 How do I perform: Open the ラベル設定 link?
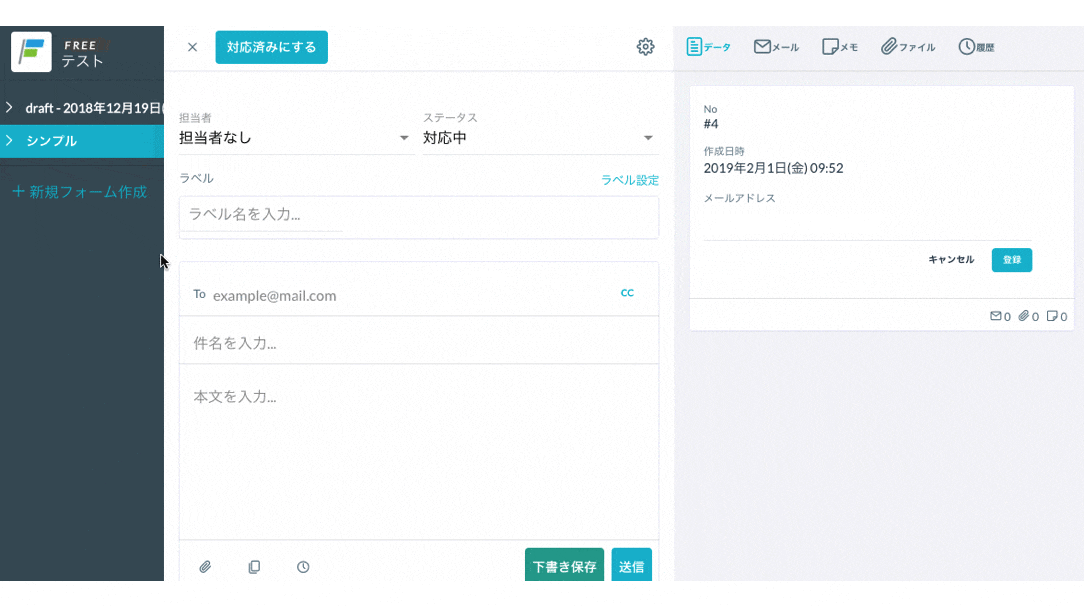(x=629, y=180)
